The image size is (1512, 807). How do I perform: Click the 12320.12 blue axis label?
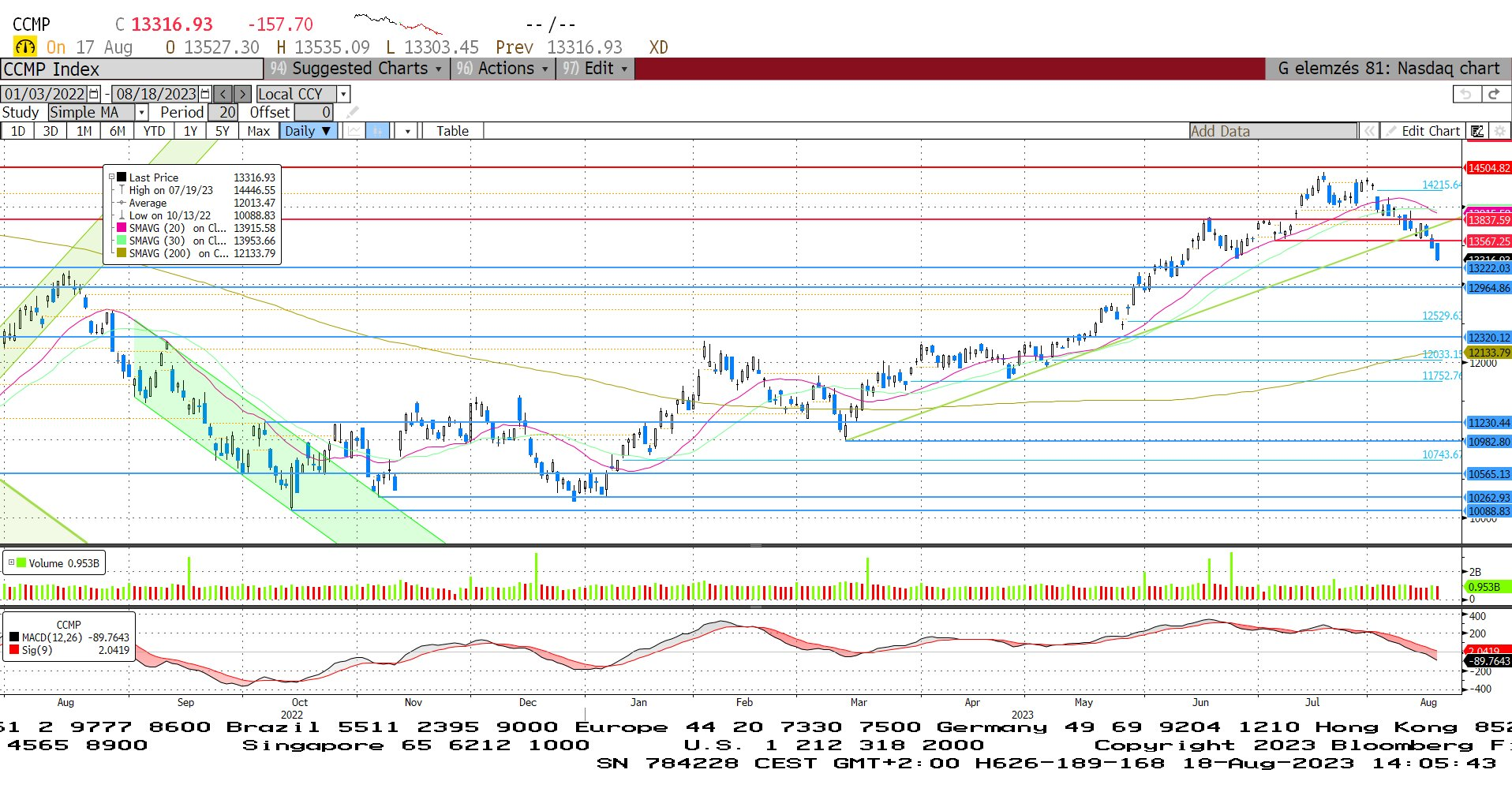point(1488,338)
